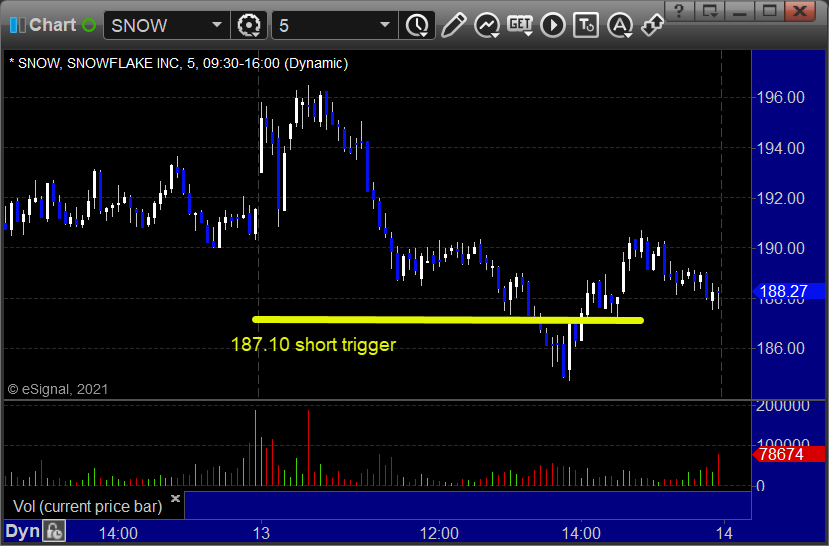
Task: Click the 200000 volume axis label
Action: point(782,406)
